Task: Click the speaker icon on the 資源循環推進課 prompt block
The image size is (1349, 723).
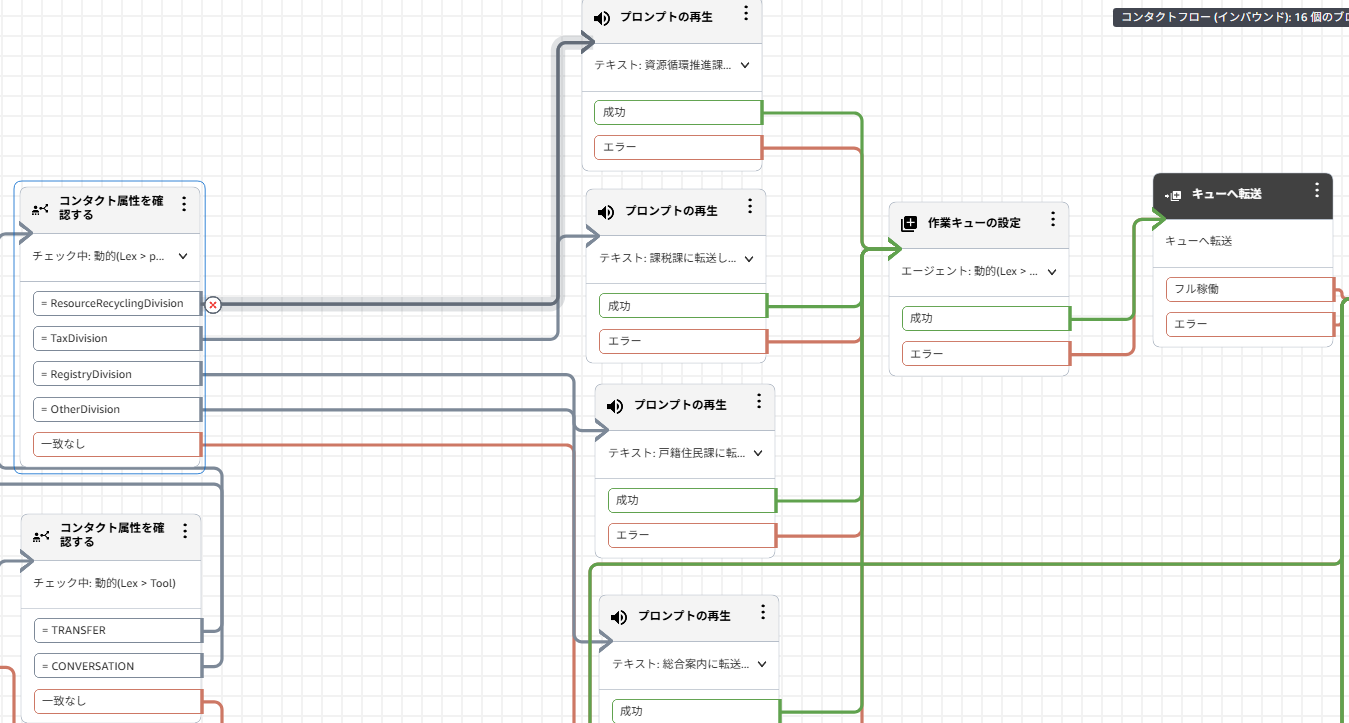Action: click(601, 18)
